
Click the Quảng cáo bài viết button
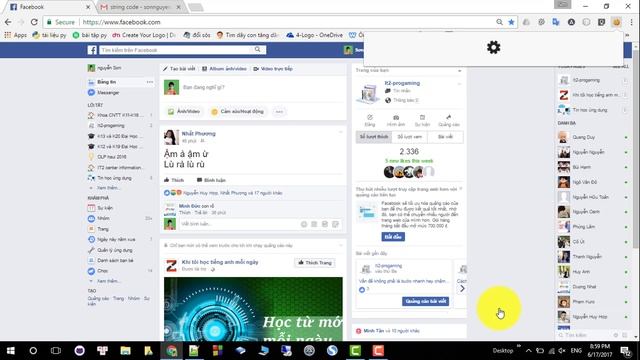click(x=425, y=301)
